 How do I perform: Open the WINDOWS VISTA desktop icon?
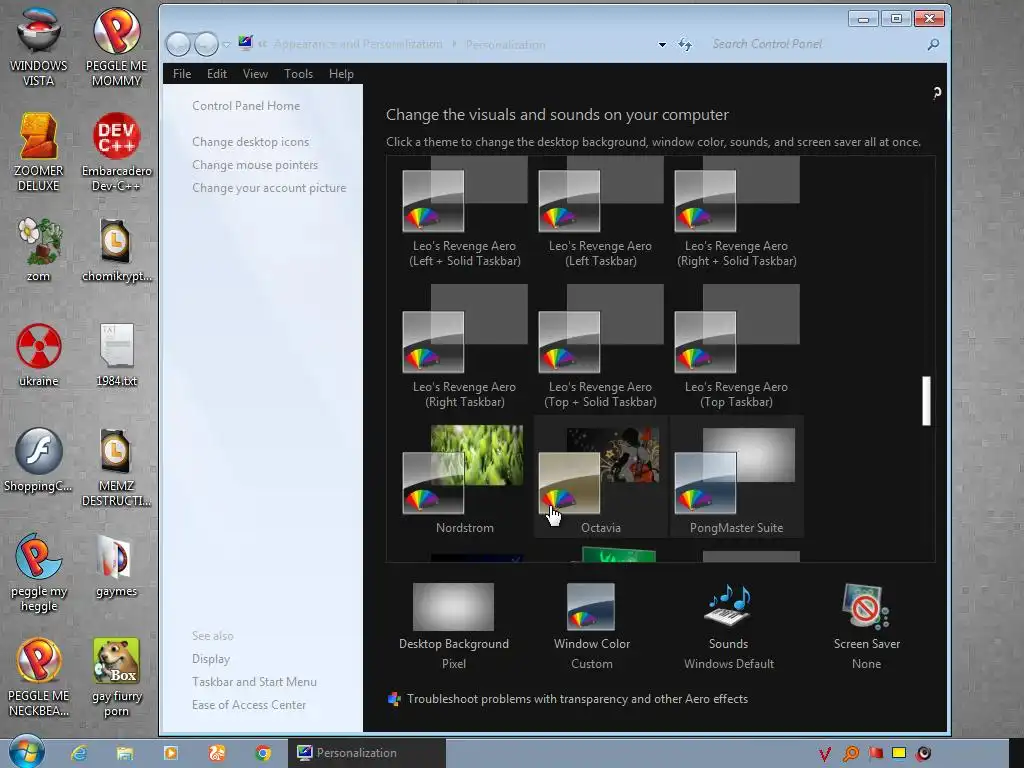coord(39,47)
